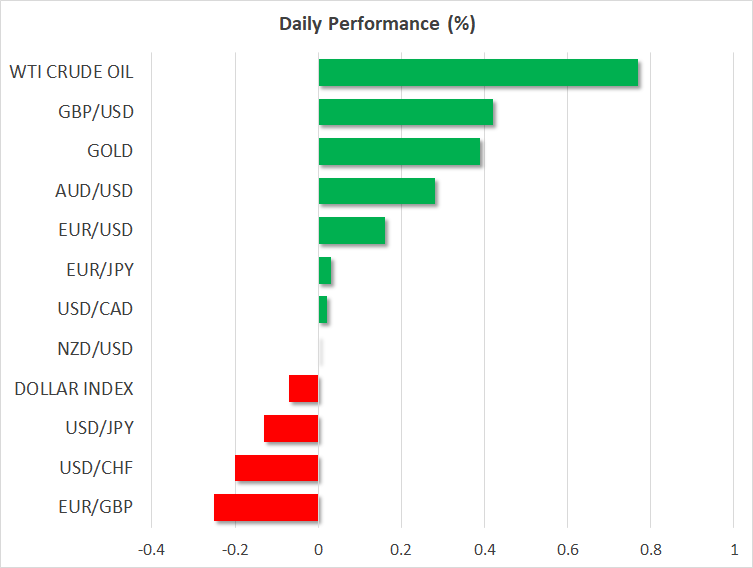Click the AUD/USD green bar
The height and width of the screenshot is (568, 753).
tap(376, 191)
